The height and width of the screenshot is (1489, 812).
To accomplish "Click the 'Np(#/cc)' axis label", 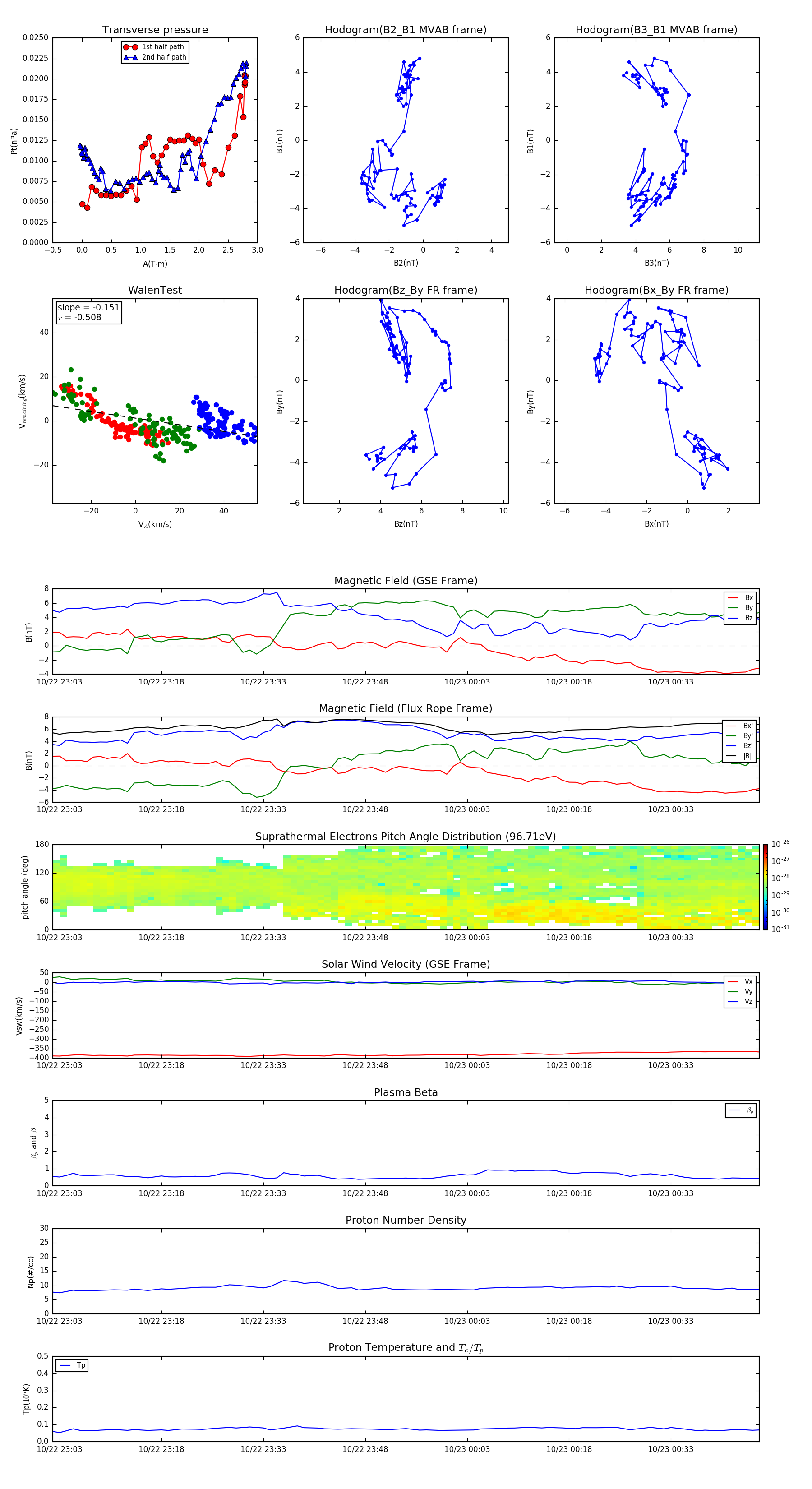I will pyautogui.click(x=31, y=1272).
